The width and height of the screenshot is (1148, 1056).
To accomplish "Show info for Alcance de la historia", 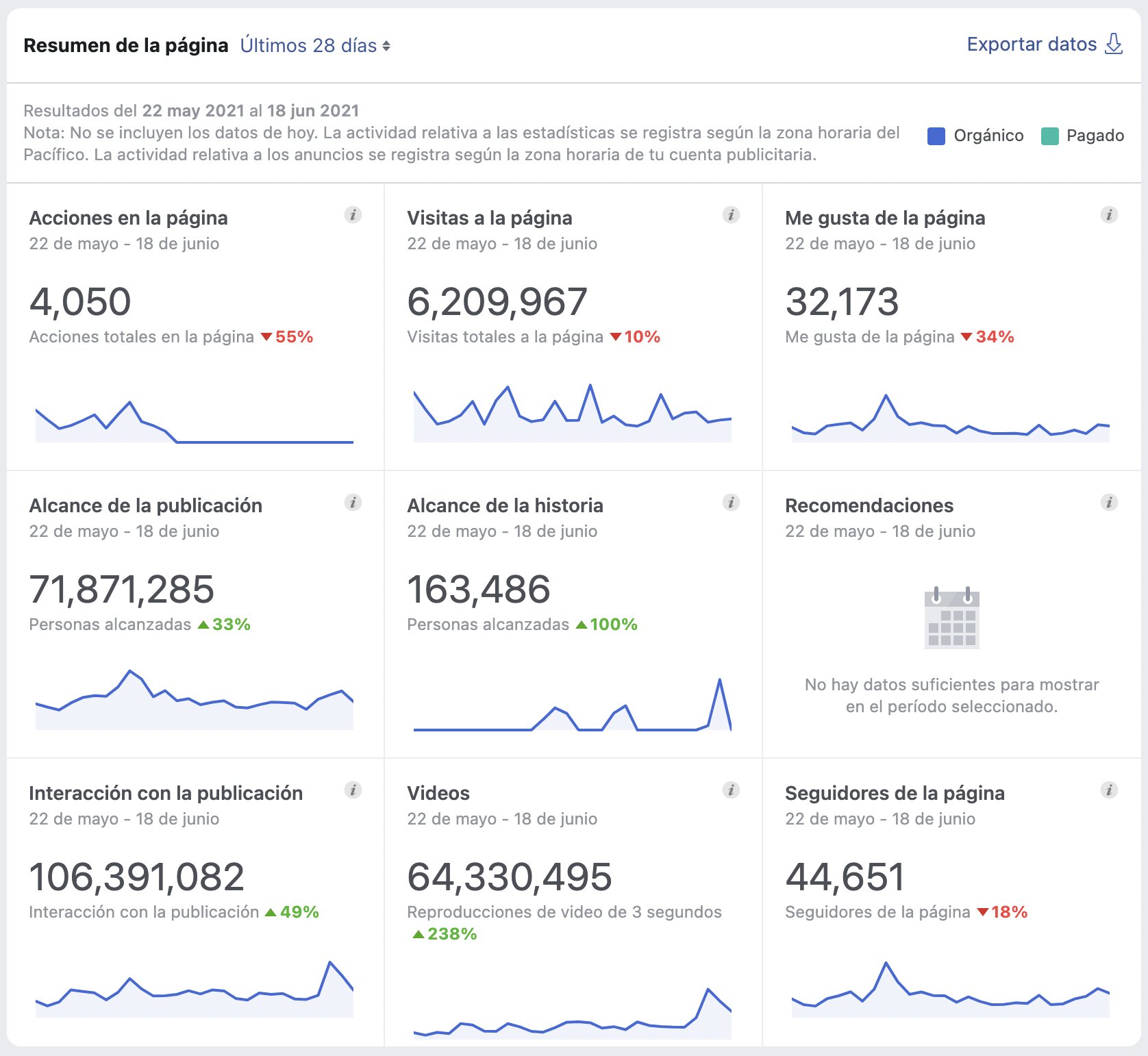I will [731, 503].
